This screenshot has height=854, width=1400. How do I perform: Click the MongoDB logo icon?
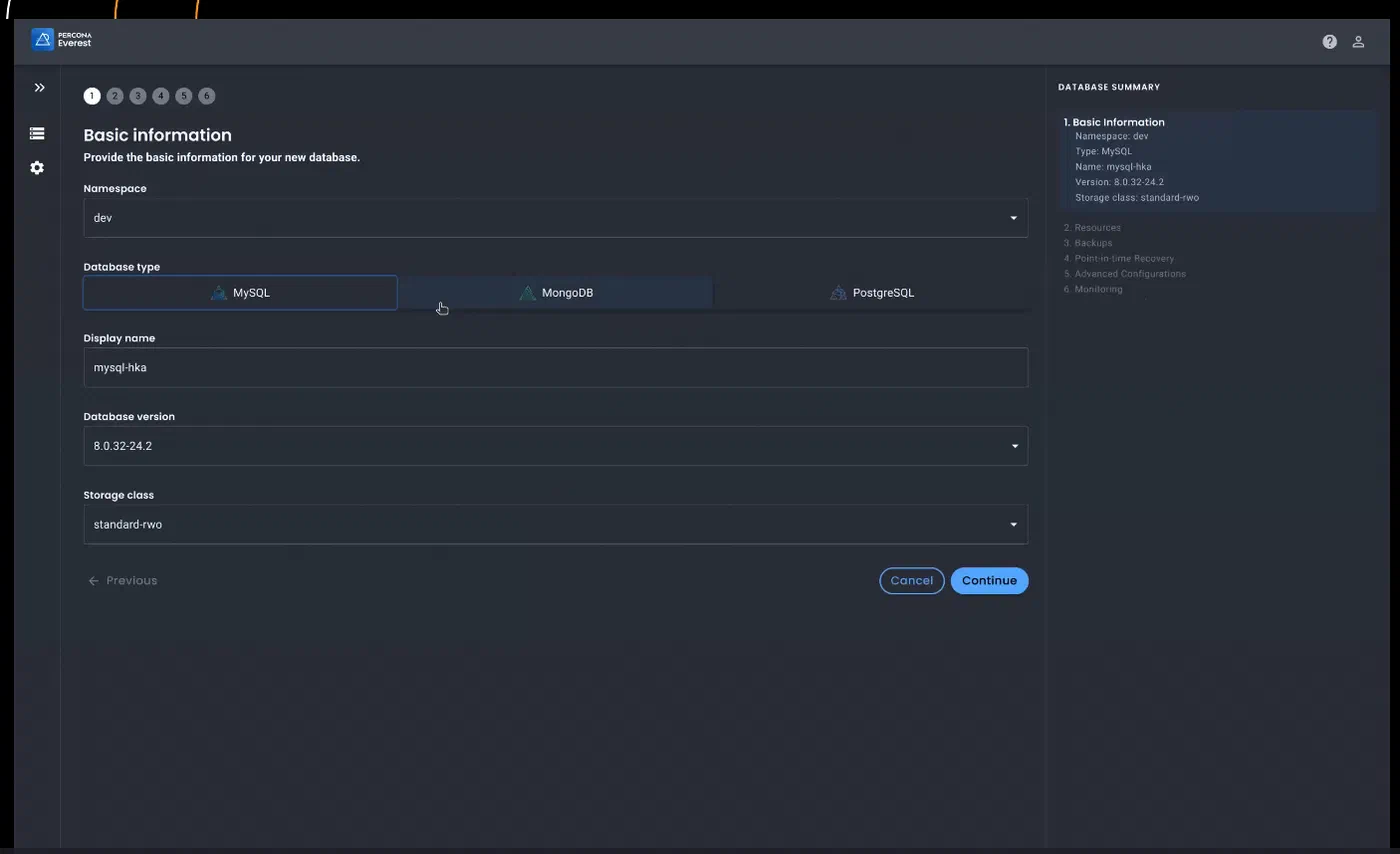[527, 293]
